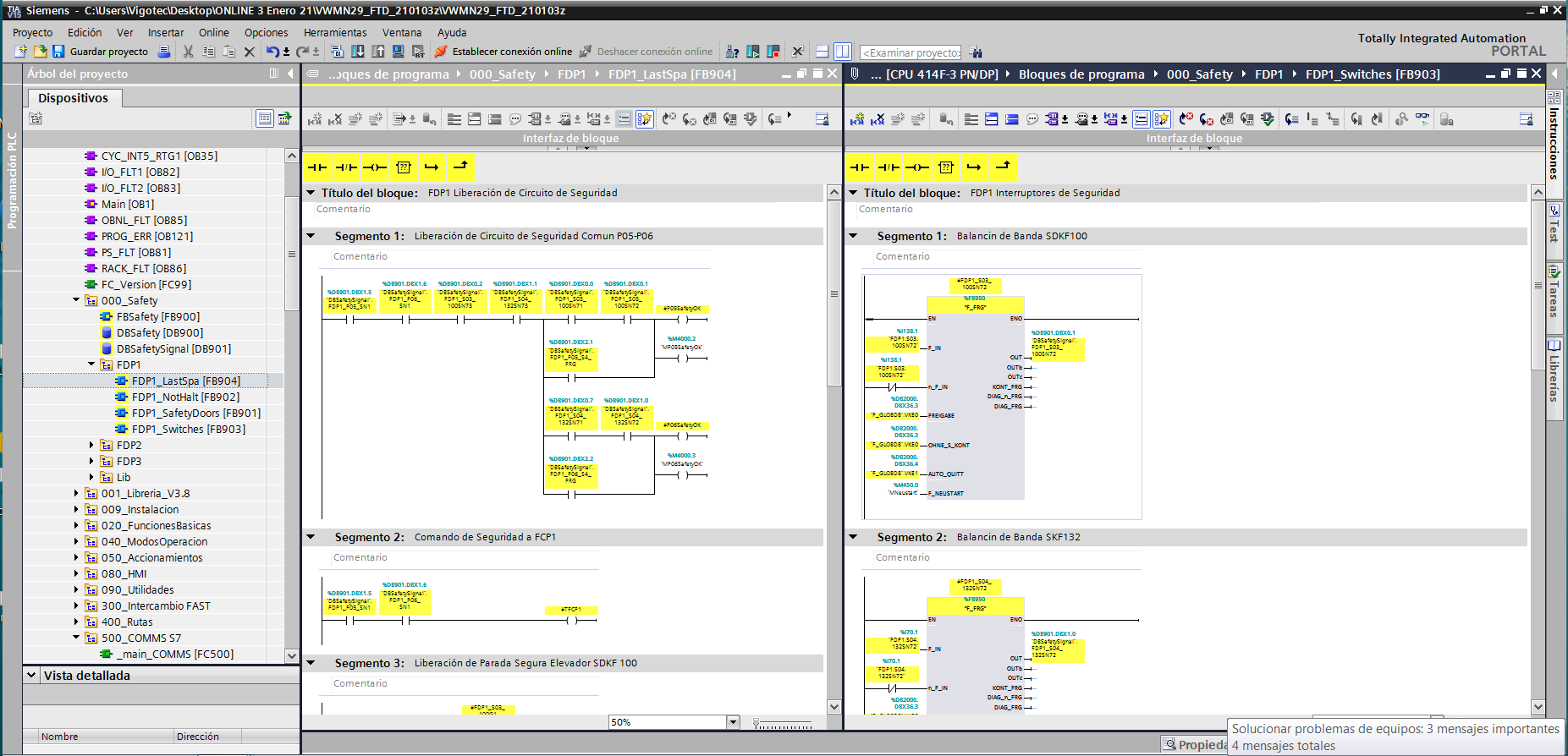
Task: Toggle network comments bubble in FDP1_Switches toolbar
Action: click(1032, 119)
